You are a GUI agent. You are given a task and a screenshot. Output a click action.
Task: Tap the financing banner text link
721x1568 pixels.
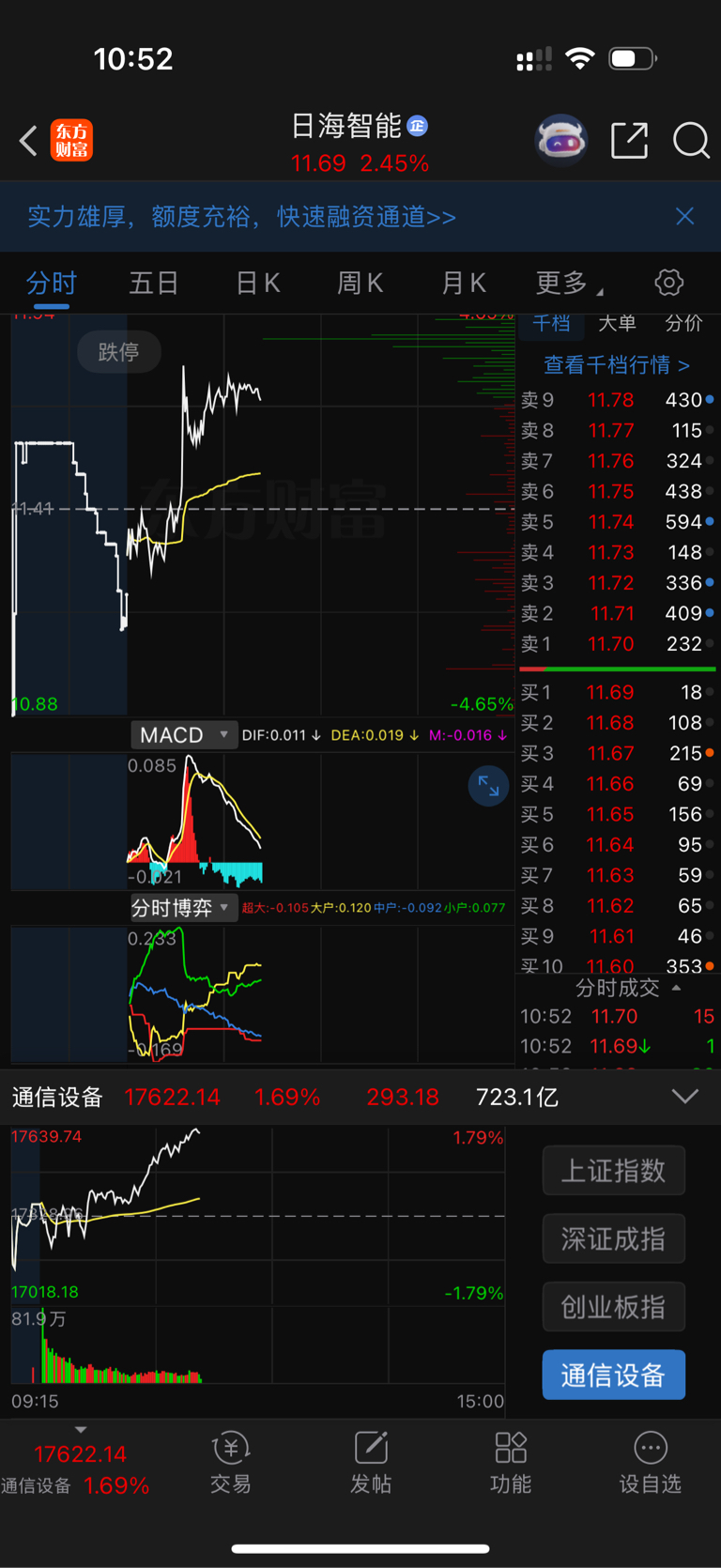pos(241,217)
